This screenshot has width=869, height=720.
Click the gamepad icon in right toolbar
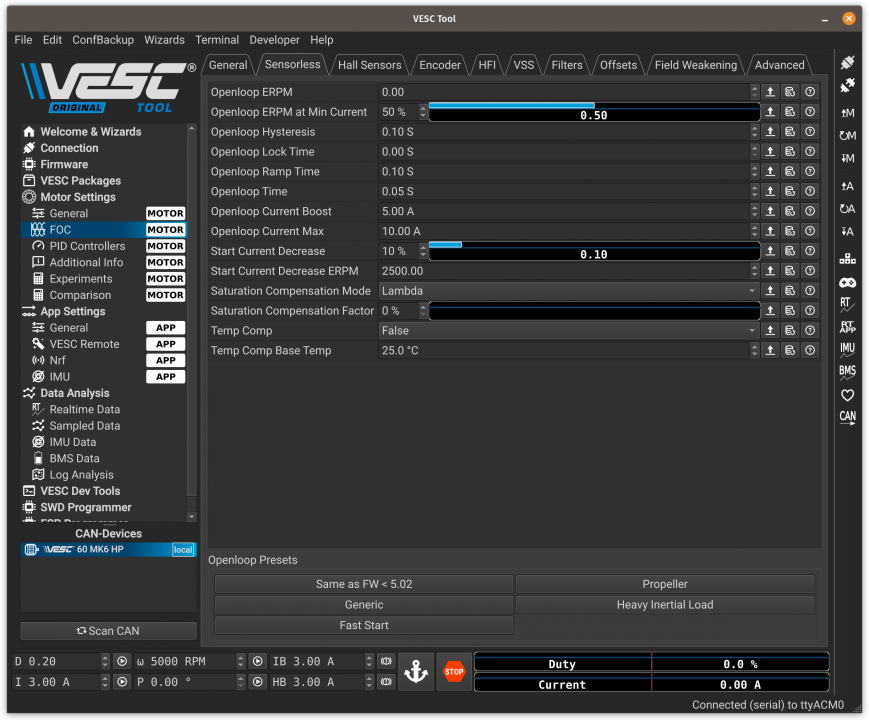tap(847, 283)
